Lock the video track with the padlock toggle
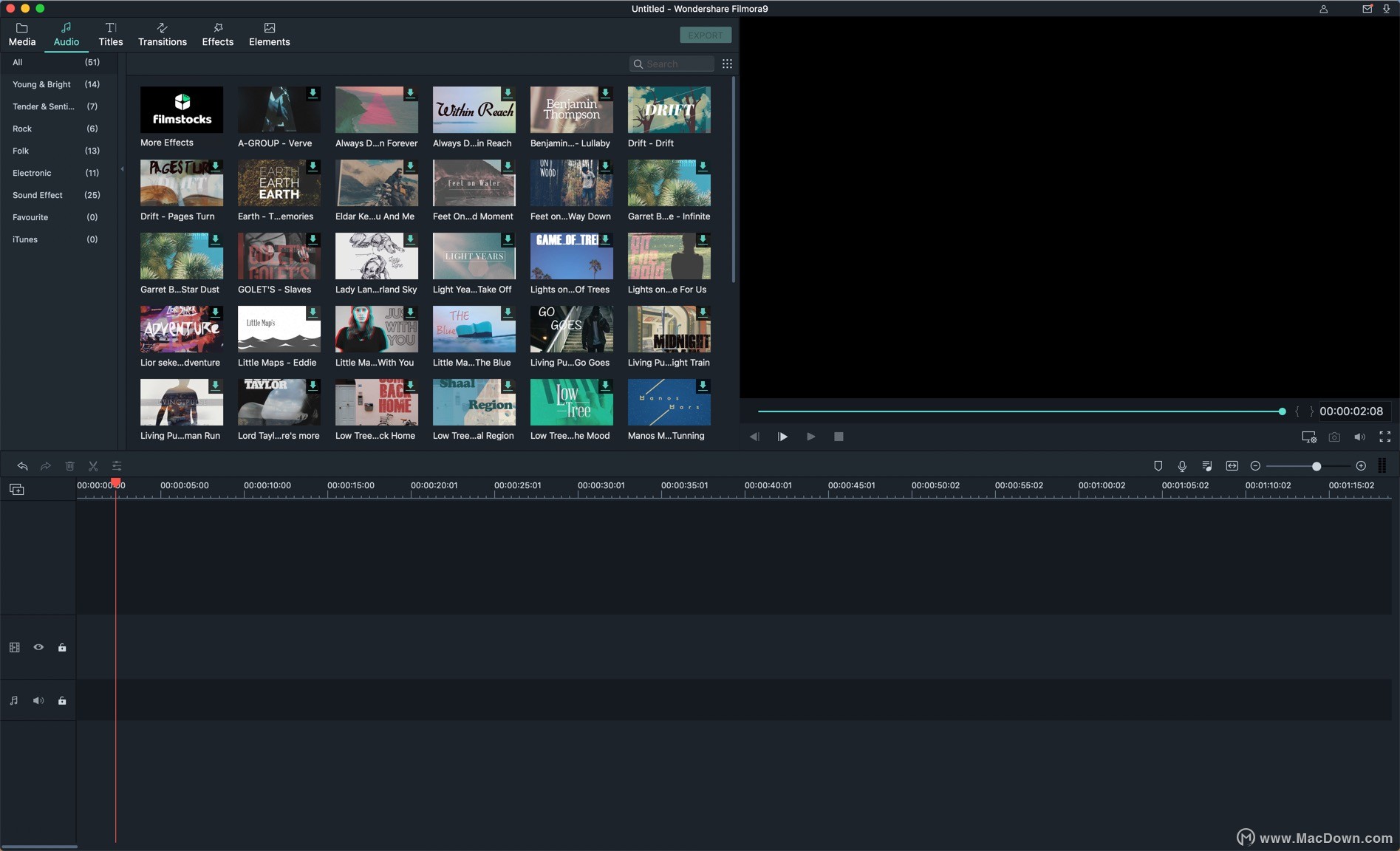 tap(62, 647)
